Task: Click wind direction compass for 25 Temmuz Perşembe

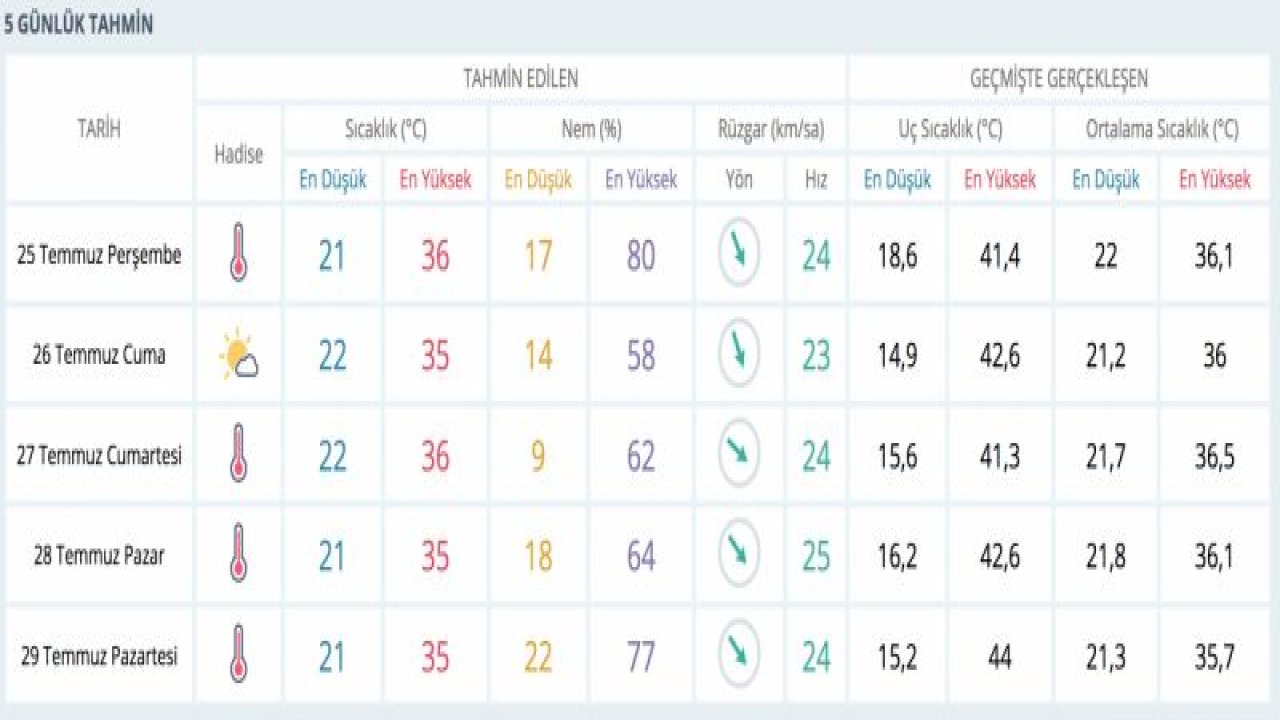Action: point(739,254)
